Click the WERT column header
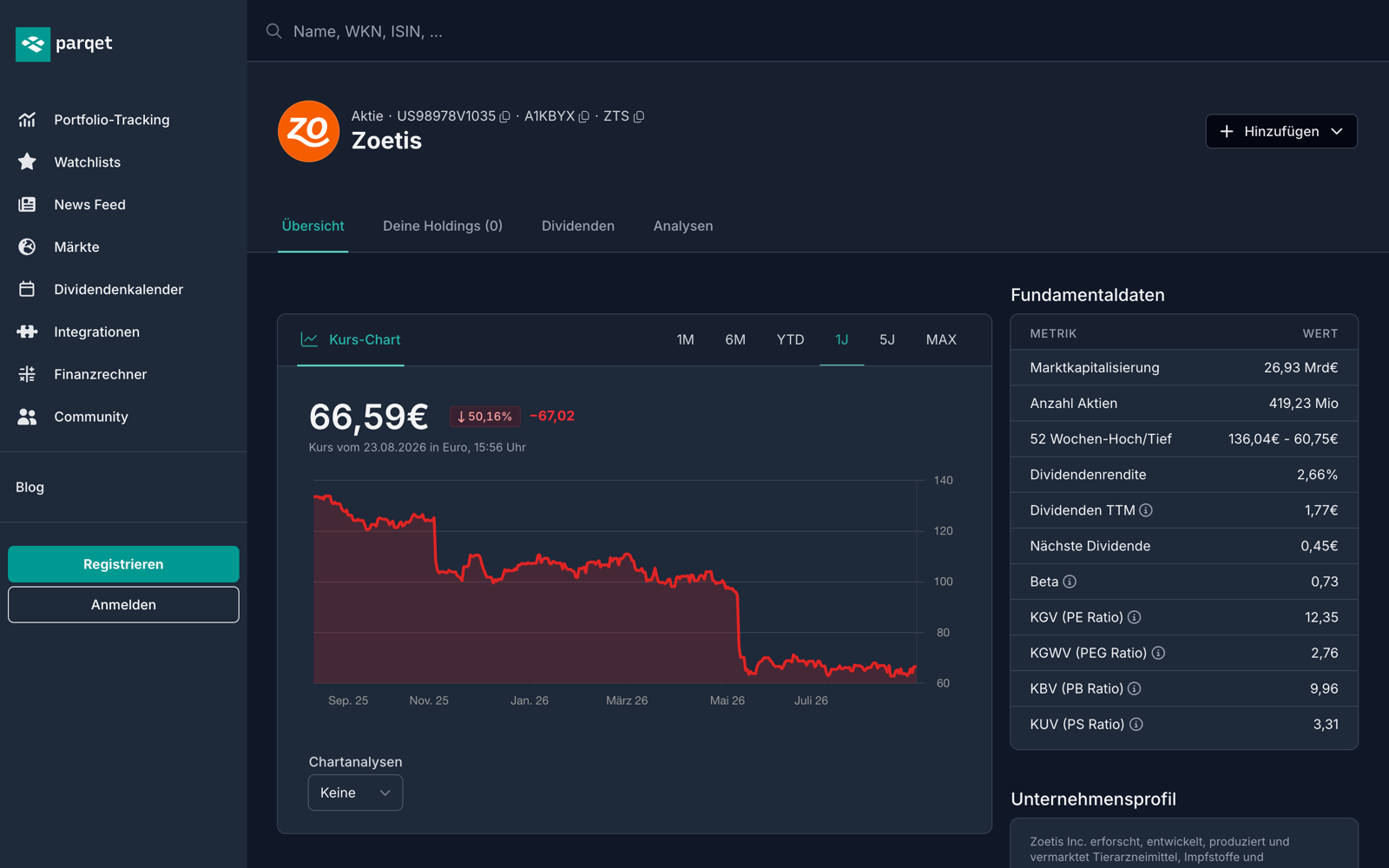1389x868 pixels. 1320,333
